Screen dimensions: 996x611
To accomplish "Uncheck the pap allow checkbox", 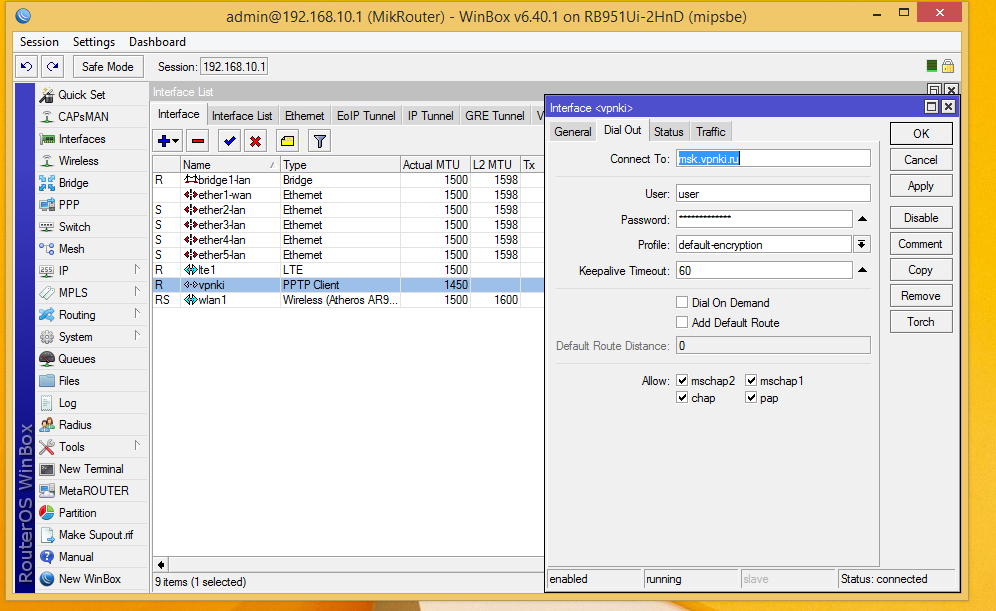I will tap(751, 398).
